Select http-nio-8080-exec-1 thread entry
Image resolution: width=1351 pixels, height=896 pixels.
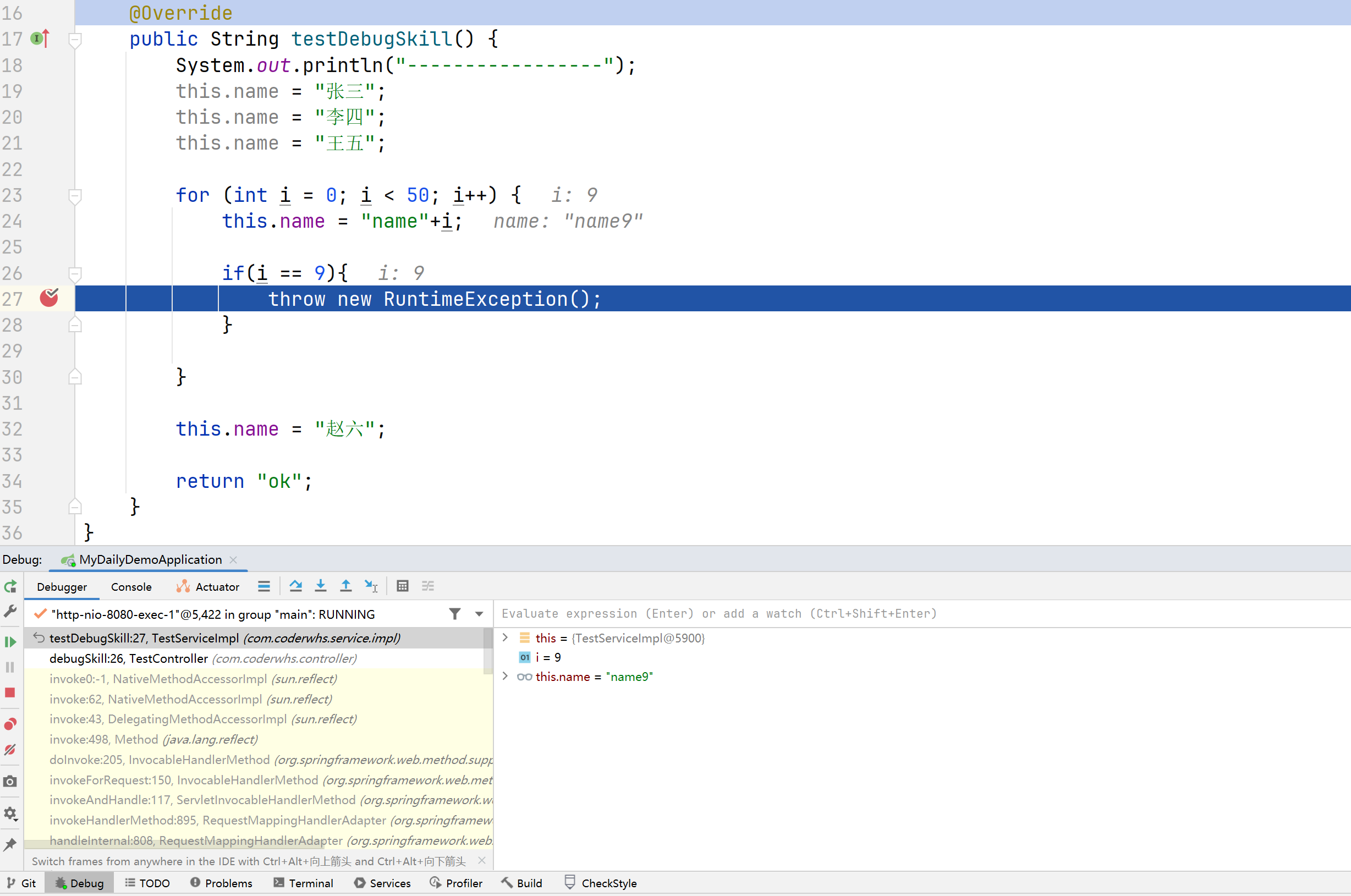(213, 614)
